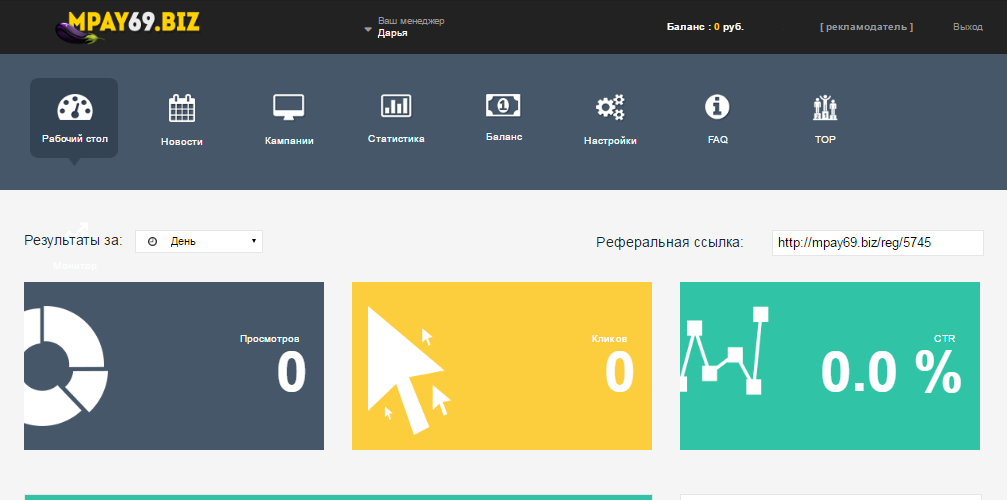Click the Ваш менеджер label
Image resolution: width=1007 pixels, height=500 pixels.
411,21
